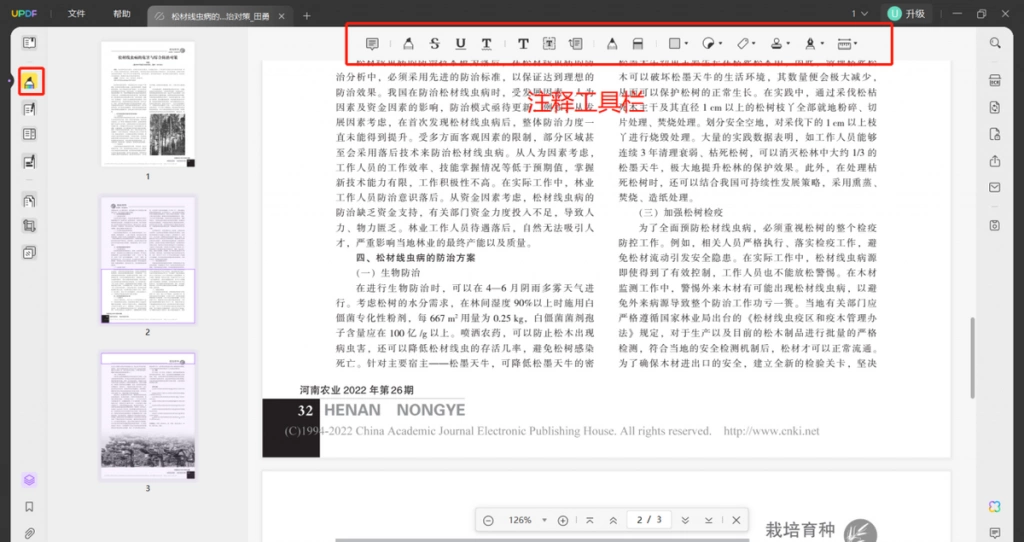1024x542 pixels.
Task: Switch to reader mode in left sidebar
Action: [x=29, y=43]
